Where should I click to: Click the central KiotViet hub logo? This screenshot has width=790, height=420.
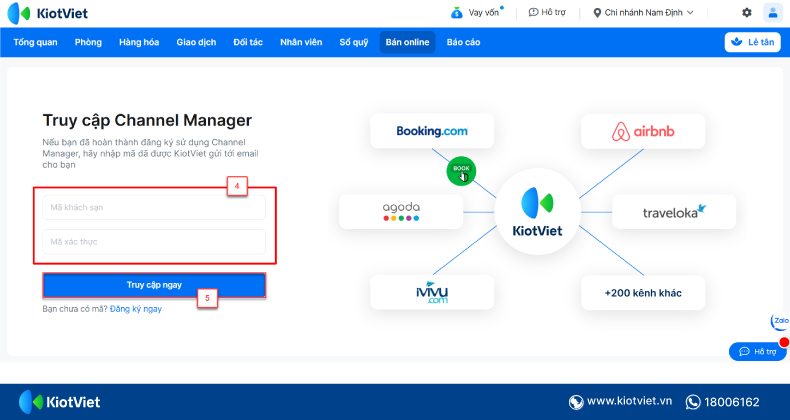click(537, 212)
